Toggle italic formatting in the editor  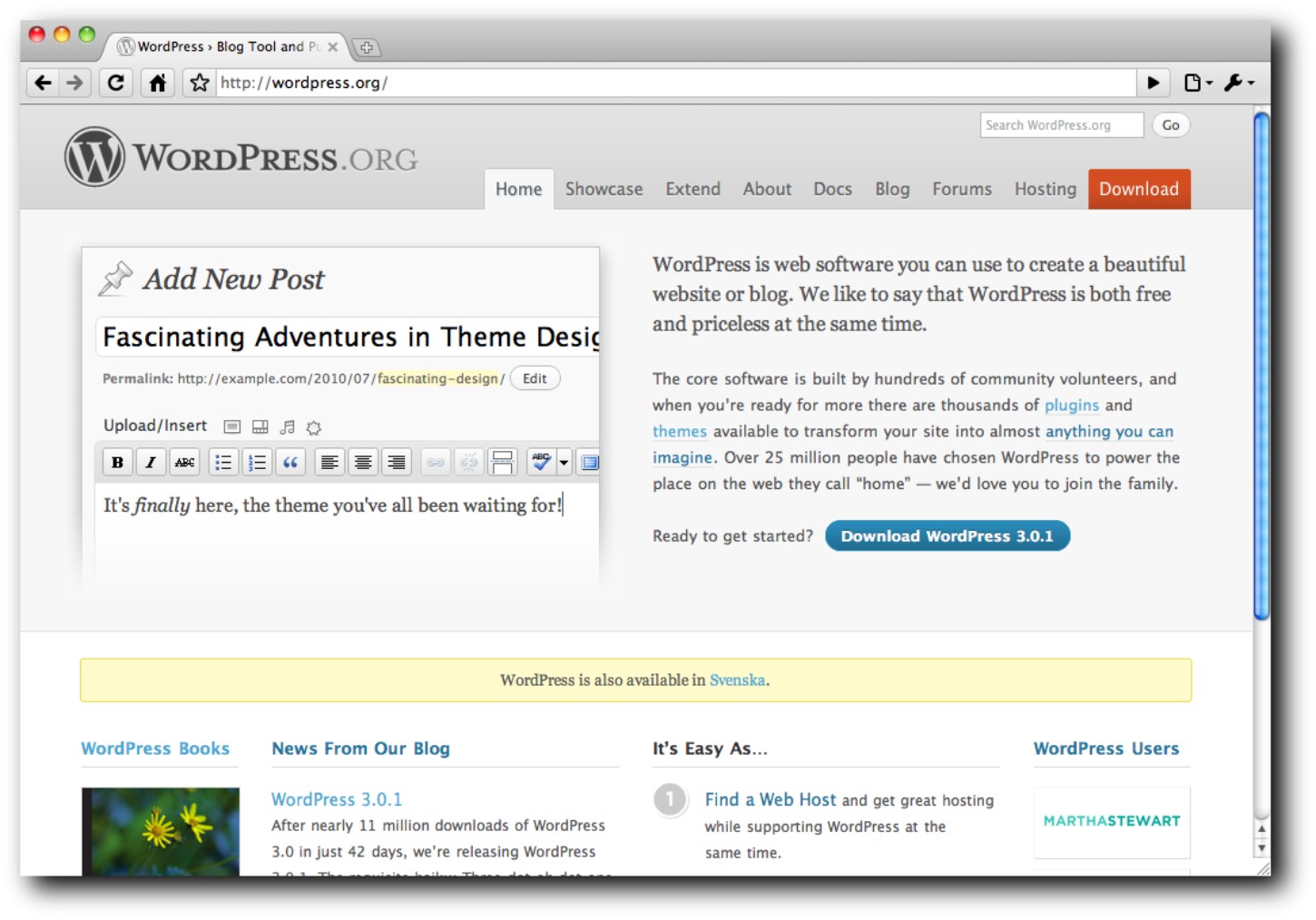coord(151,462)
